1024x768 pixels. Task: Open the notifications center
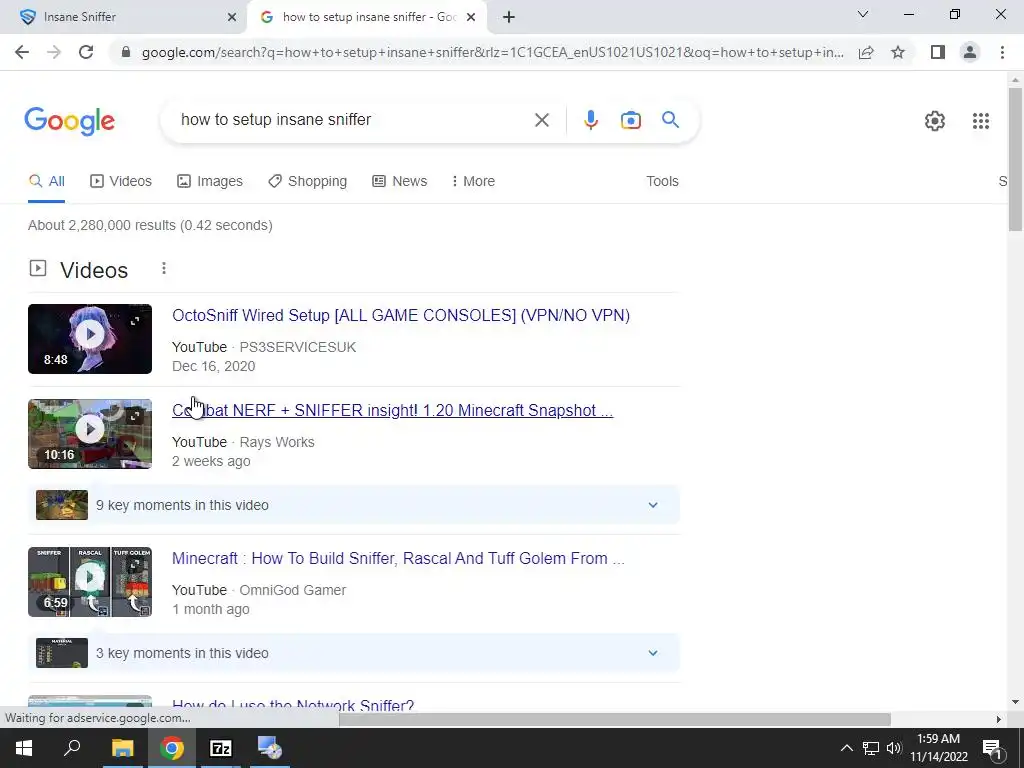click(x=991, y=748)
